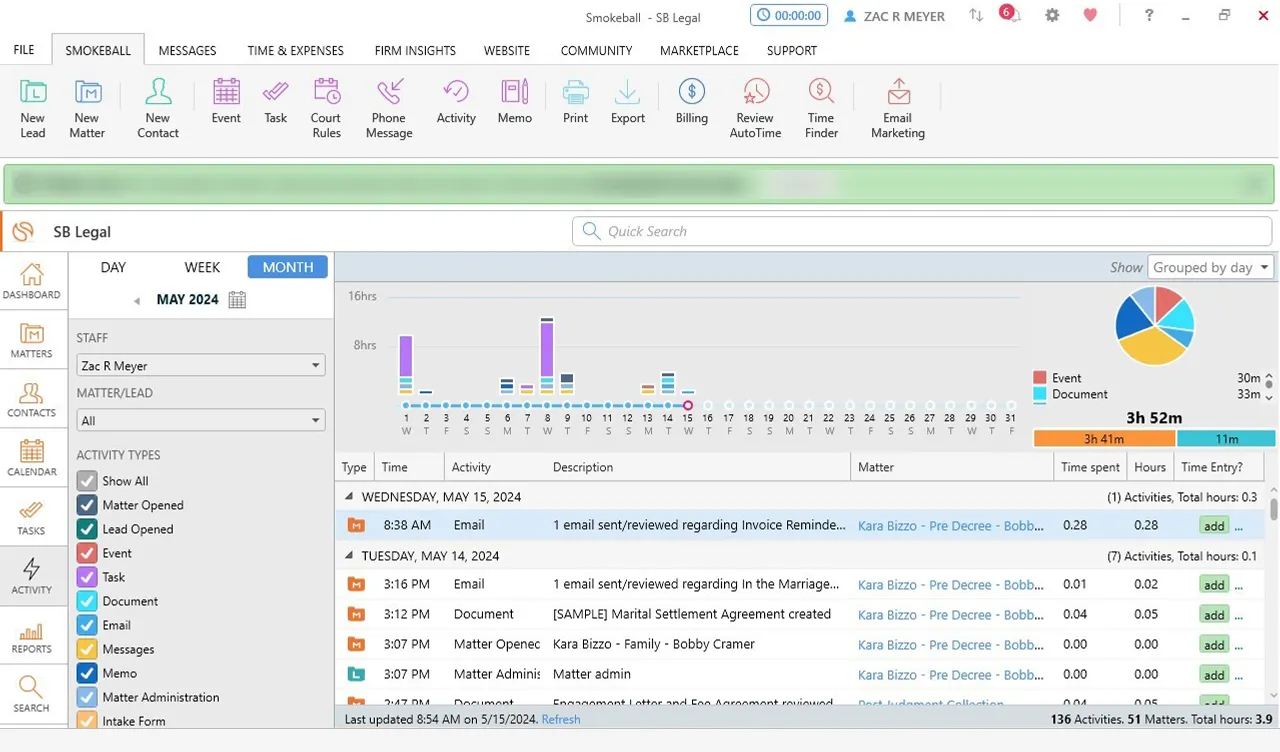
Task: Open the Court Rules tool
Action: pyautogui.click(x=326, y=108)
